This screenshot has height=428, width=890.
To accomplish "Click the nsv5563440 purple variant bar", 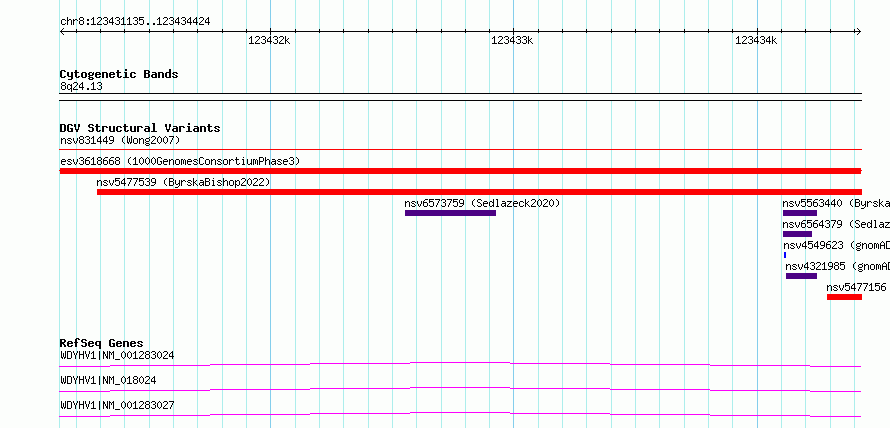I will click(x=800, y=213).
